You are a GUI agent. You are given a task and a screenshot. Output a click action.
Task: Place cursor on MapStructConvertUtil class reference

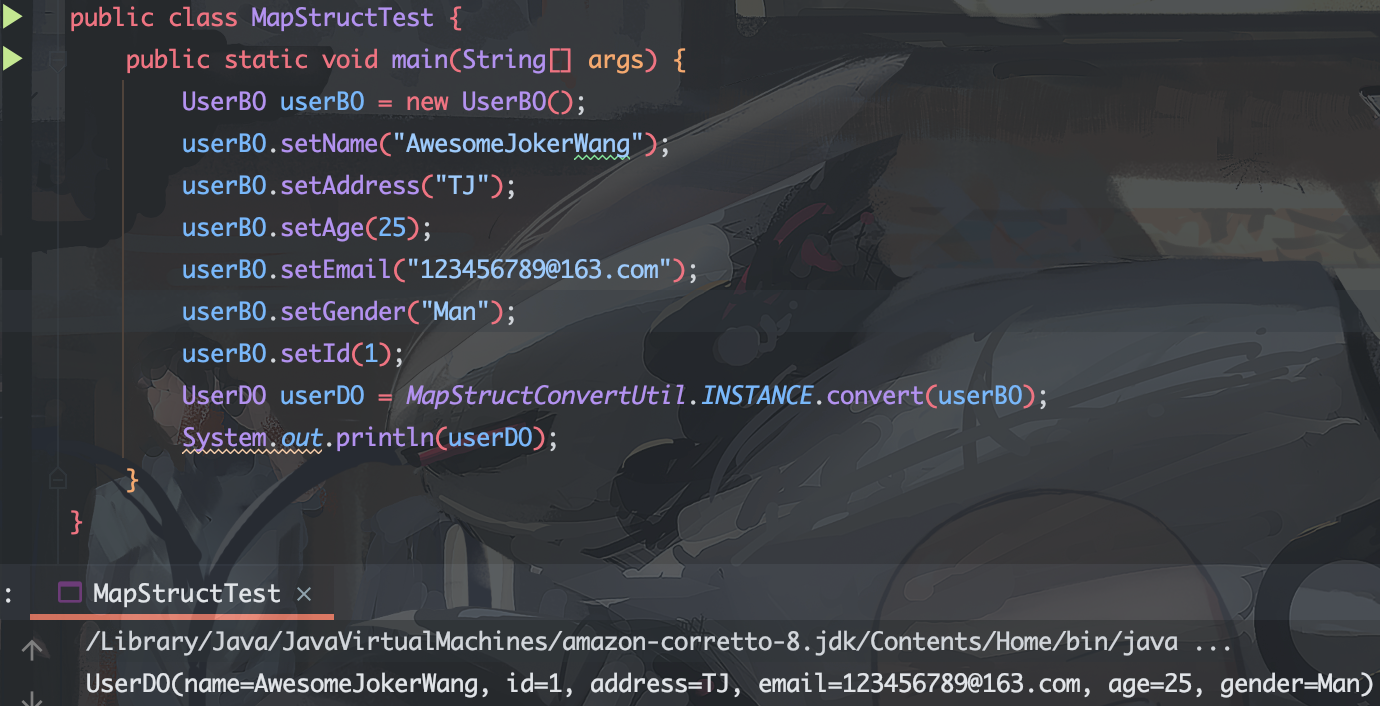547,396
